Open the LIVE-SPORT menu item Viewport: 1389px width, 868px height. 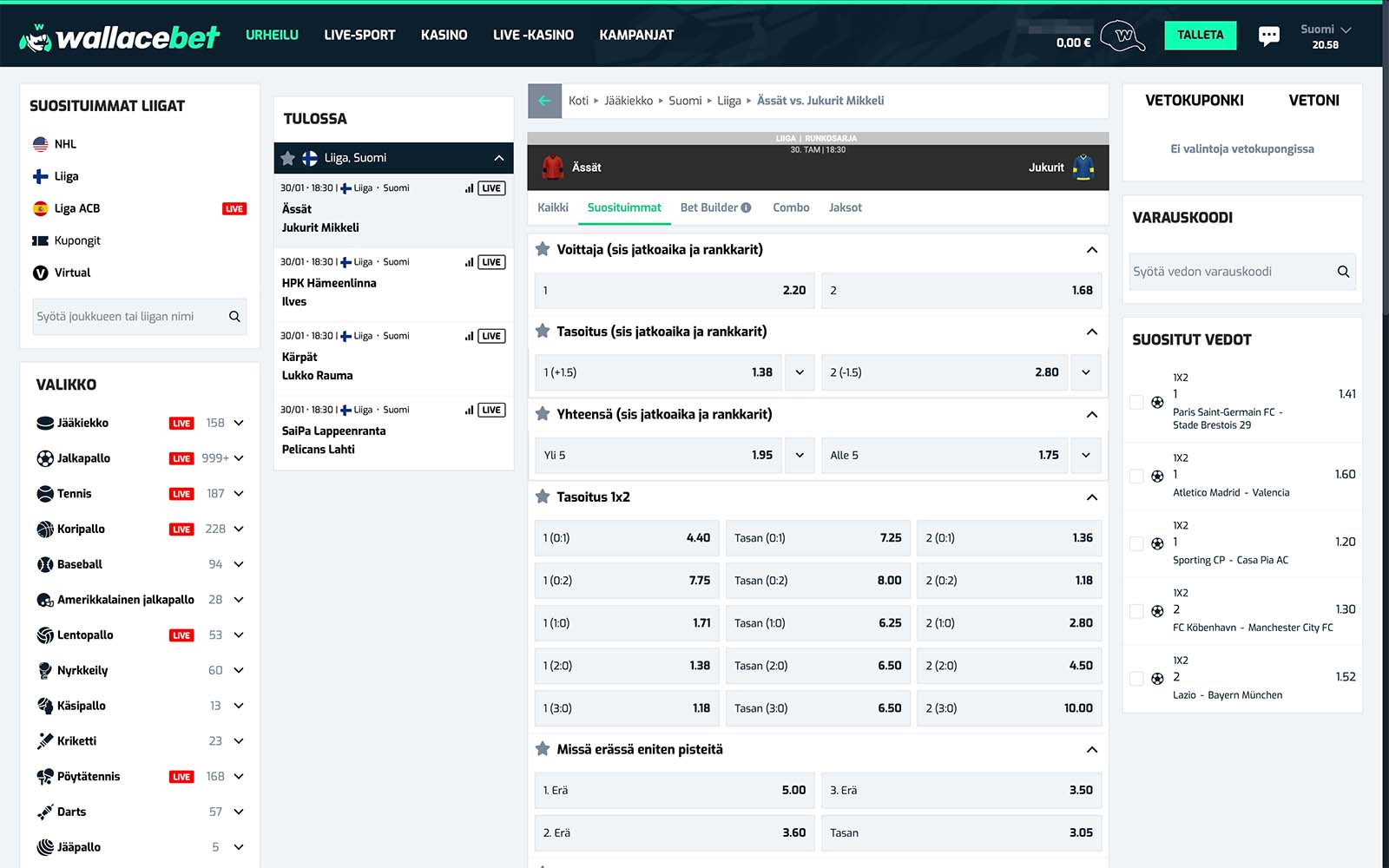pos(359,35)
